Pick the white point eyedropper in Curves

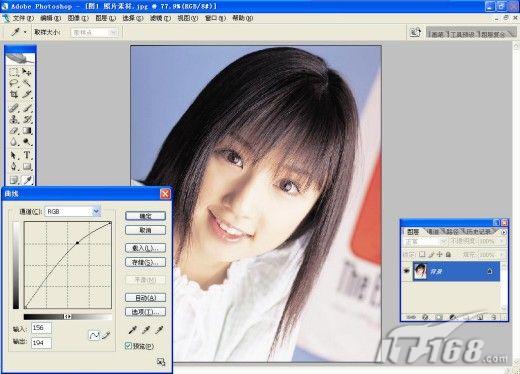(x=159, y=330)
